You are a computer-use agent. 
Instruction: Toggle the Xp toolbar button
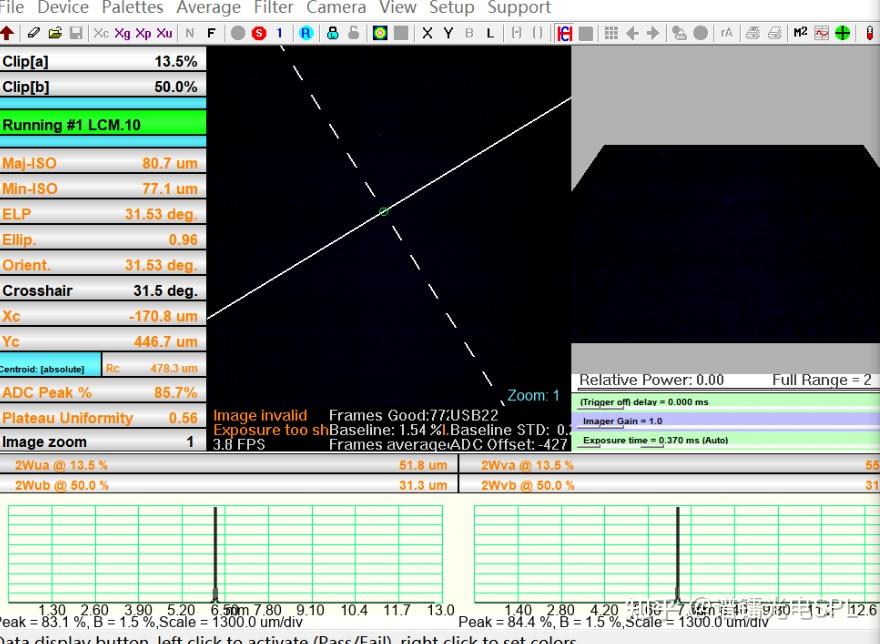point(143,33)
